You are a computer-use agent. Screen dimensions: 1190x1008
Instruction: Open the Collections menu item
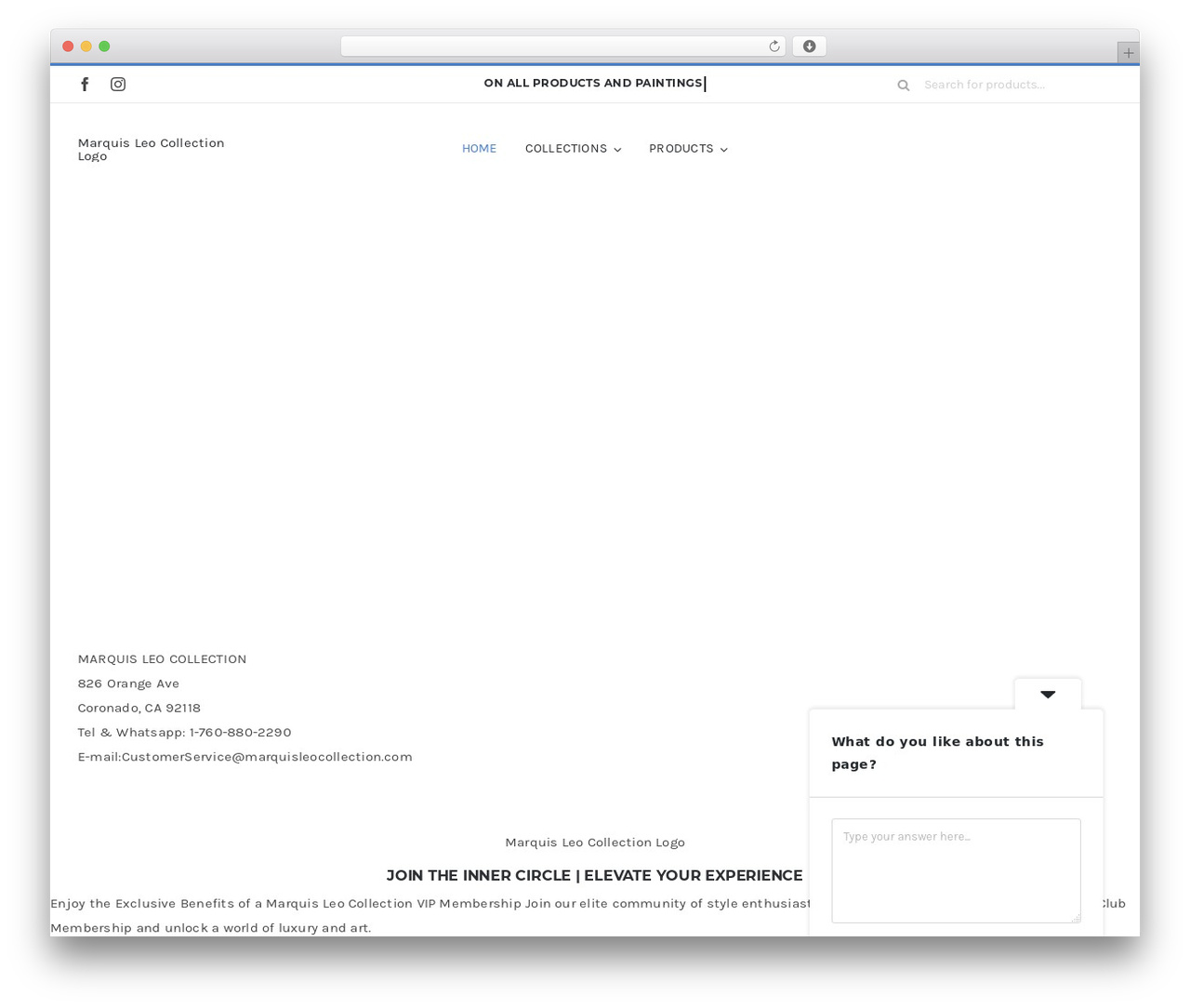pos(566,149)
